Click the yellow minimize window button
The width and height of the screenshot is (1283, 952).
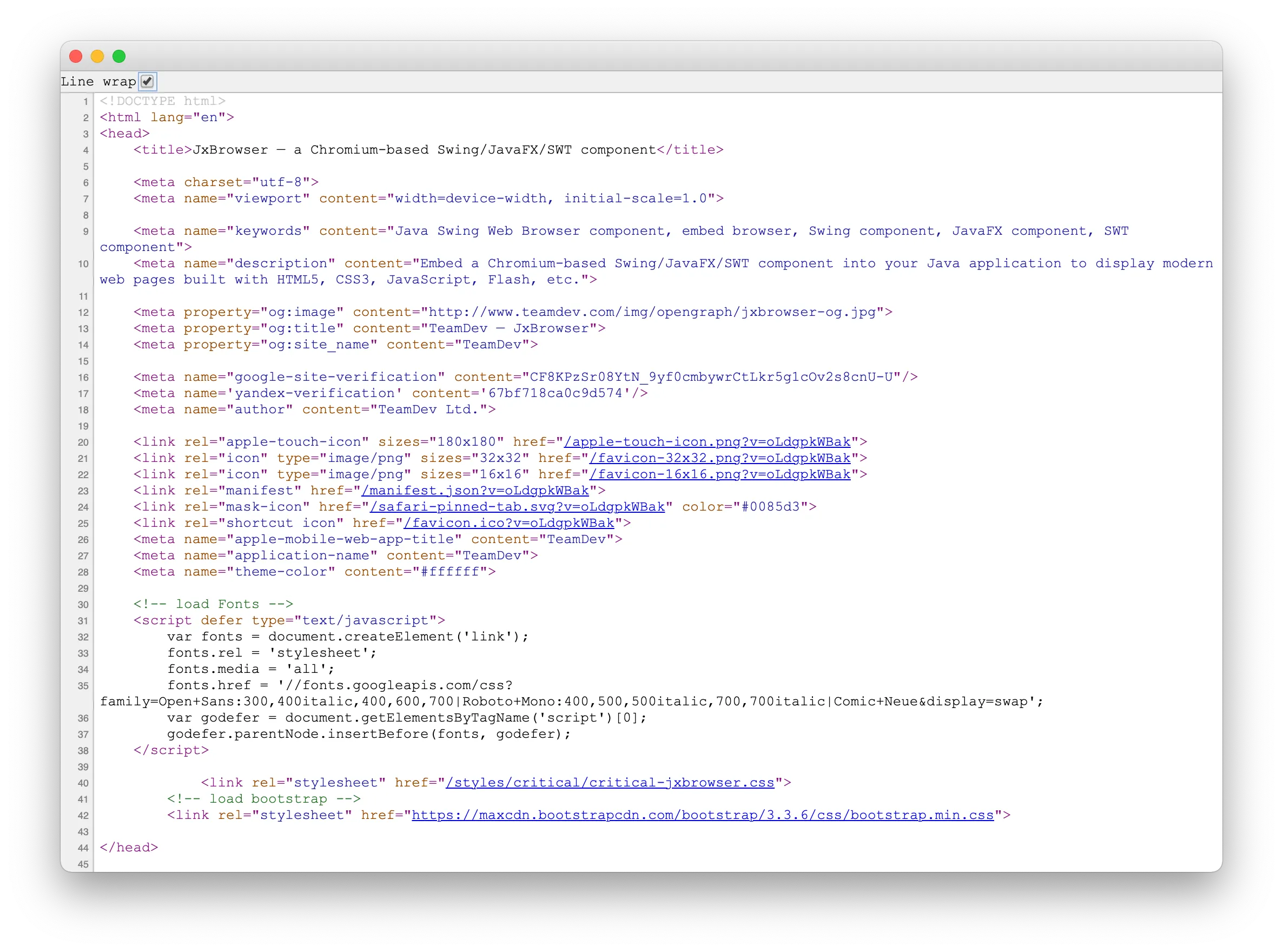click(97, 56)
